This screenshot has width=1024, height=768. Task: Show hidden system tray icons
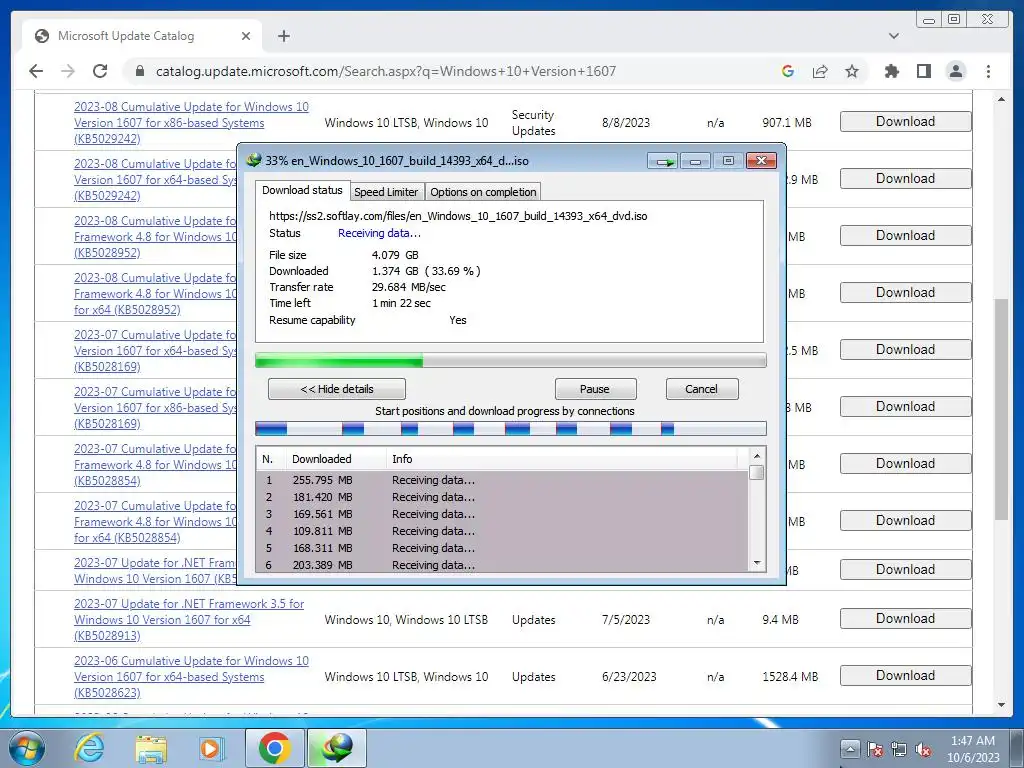point(849,748)
